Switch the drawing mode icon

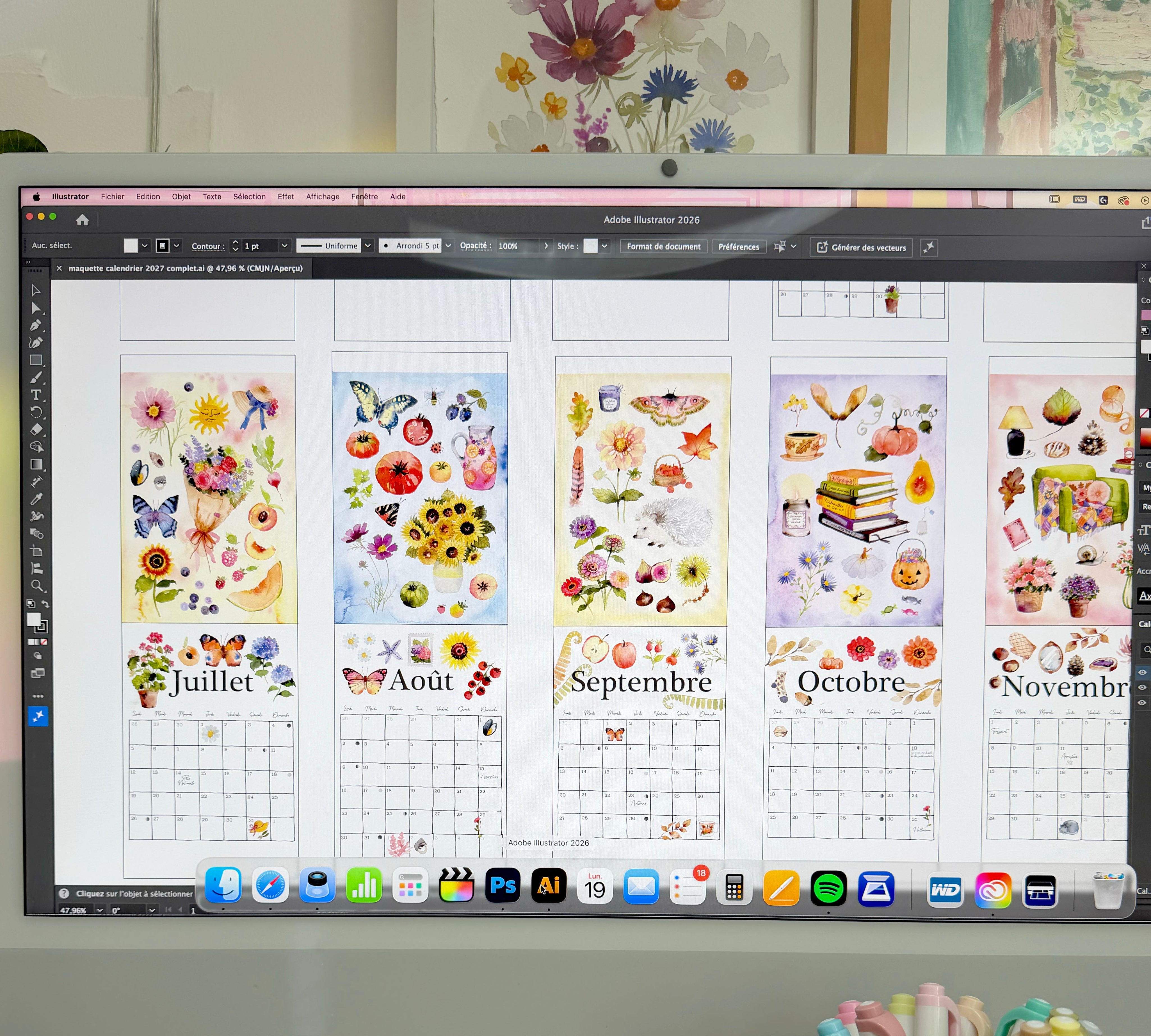tap(38, 655)
